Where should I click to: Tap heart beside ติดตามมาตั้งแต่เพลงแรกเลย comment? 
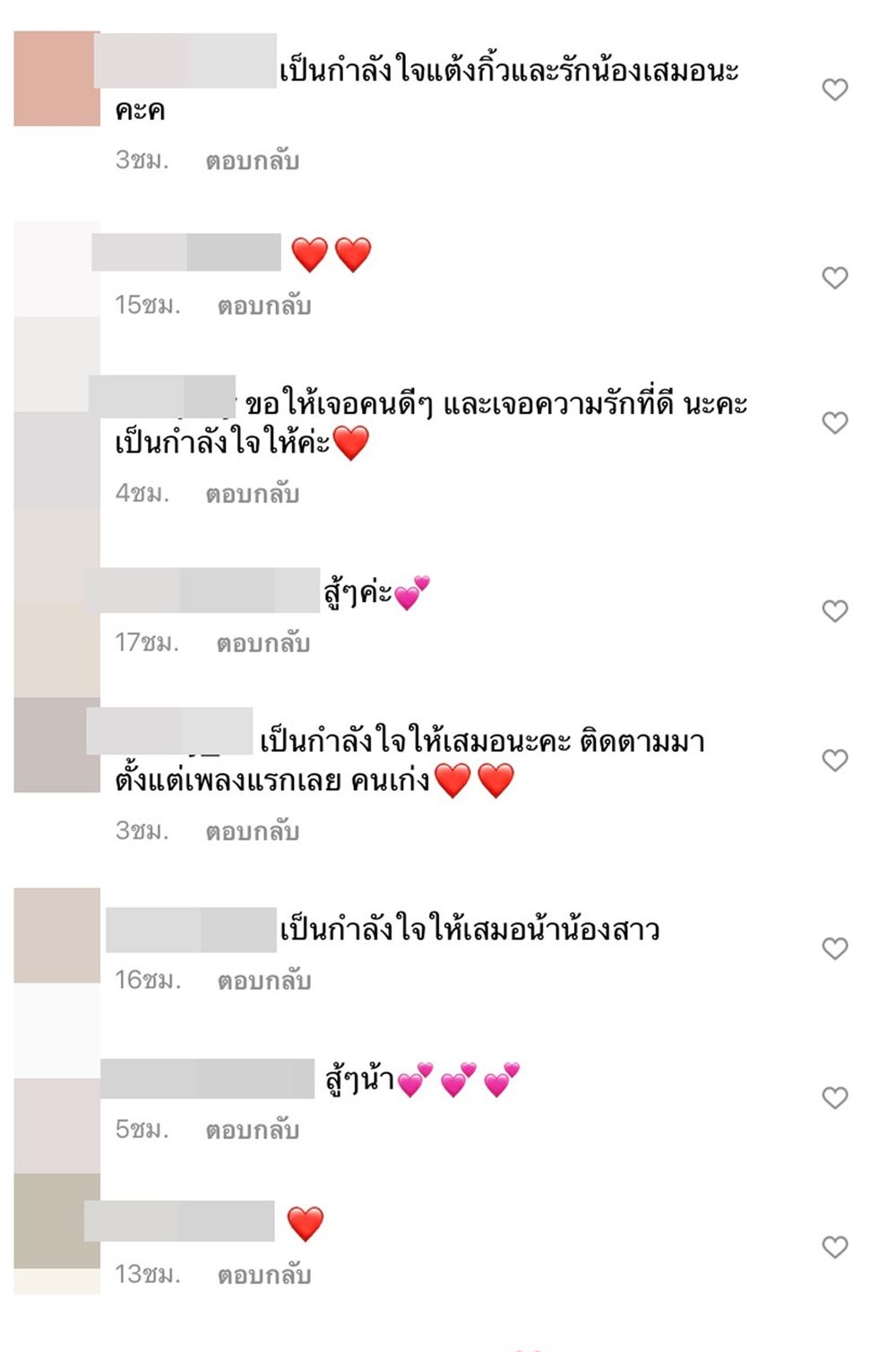(835, 761)
